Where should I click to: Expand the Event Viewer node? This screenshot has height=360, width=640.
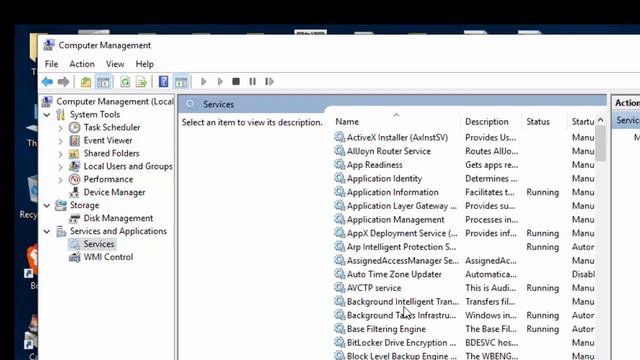pyautogui.click(x=60, y=141)
